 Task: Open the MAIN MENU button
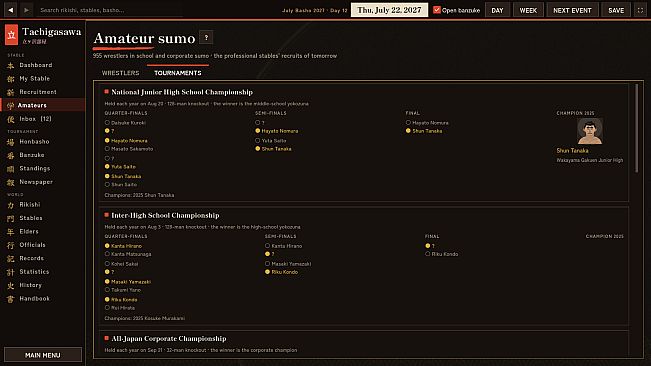[x=43, y=355]
